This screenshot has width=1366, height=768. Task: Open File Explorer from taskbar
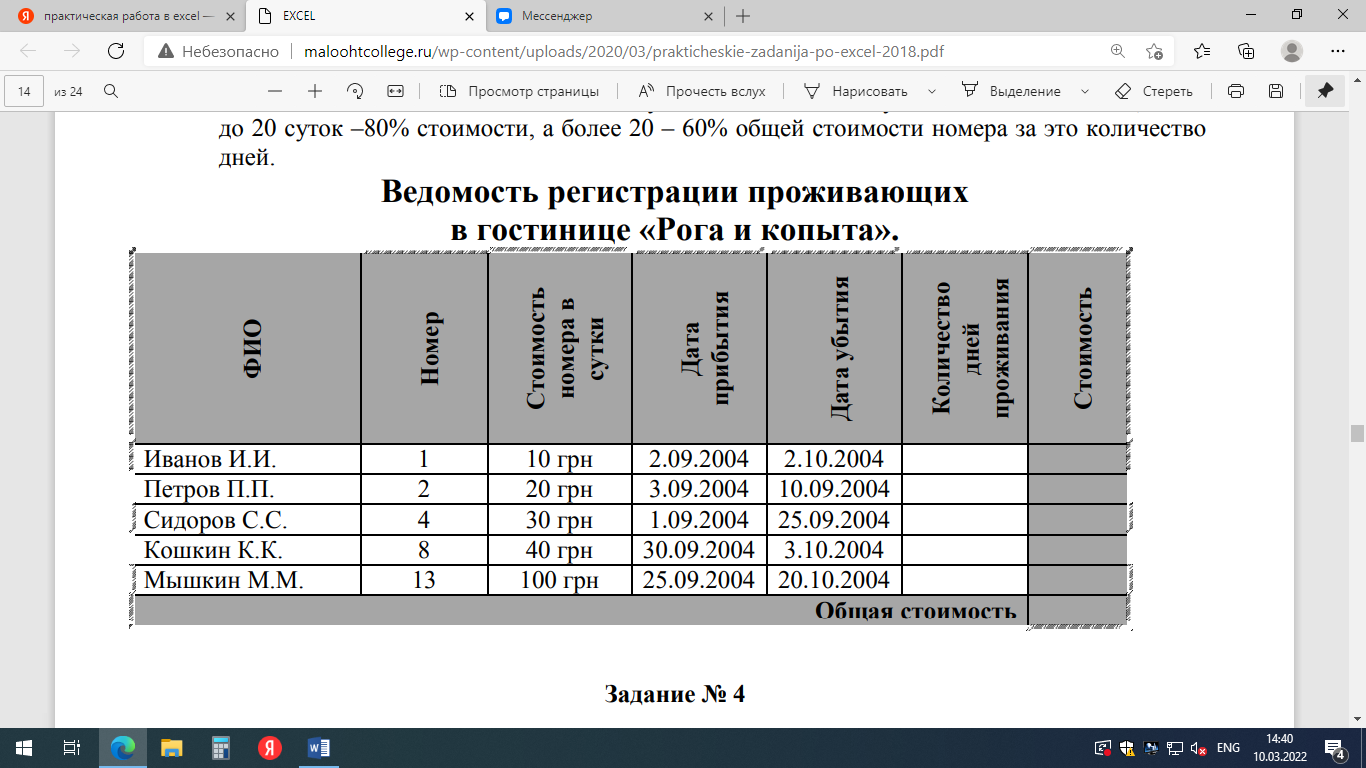[x=172, y=747]
